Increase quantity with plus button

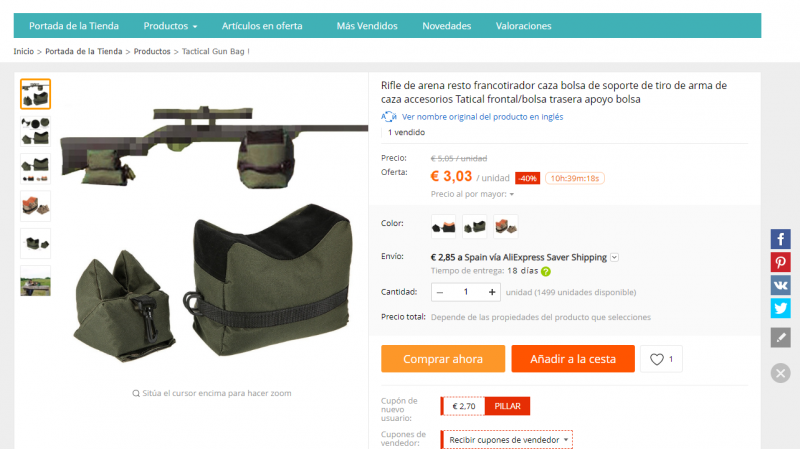click(x=492, y=292)
